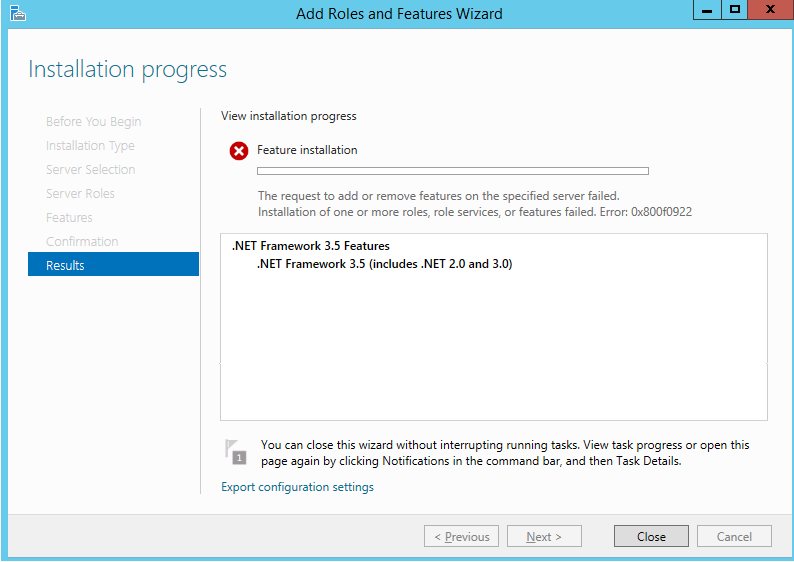Click the wizard icon in title bar
Image resolution: width=794 pixels, height=562 pixels.
pyautogui.click(x=18, y=13)
